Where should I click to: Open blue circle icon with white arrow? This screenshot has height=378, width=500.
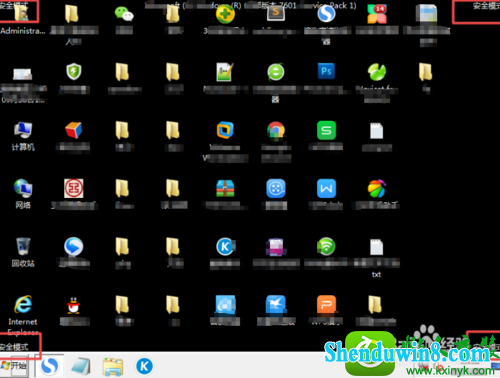pyautogui.click(x=74, y=247)
